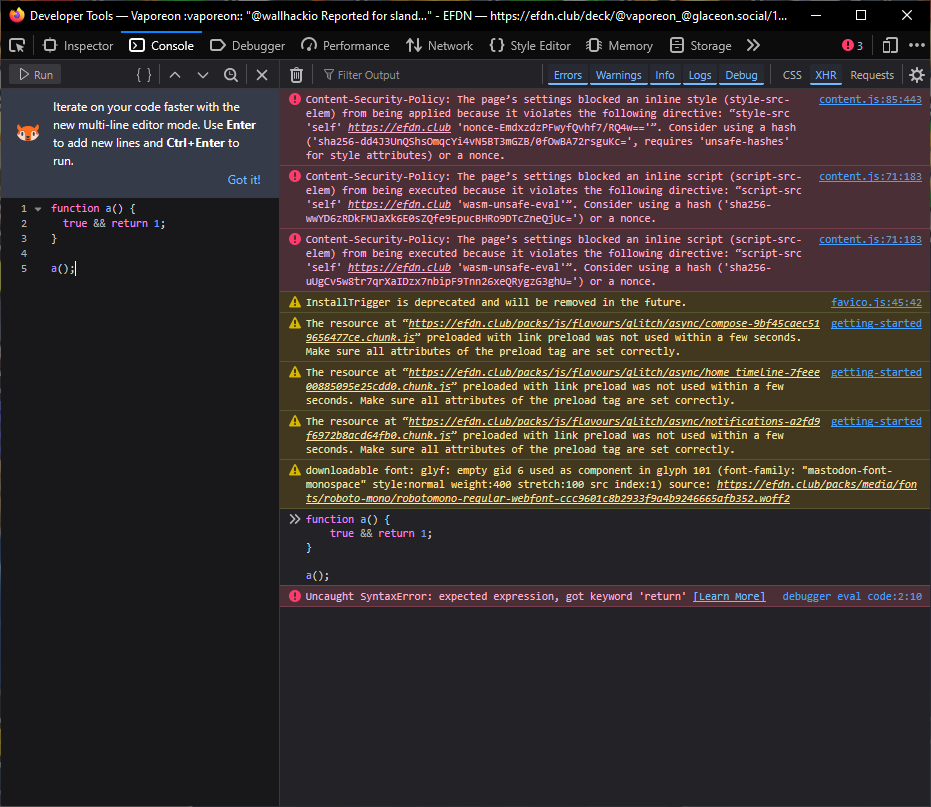The height and width of the screenshot is (807, 931).
Task: Click the Run button
Action: click(x=35, y=75)
